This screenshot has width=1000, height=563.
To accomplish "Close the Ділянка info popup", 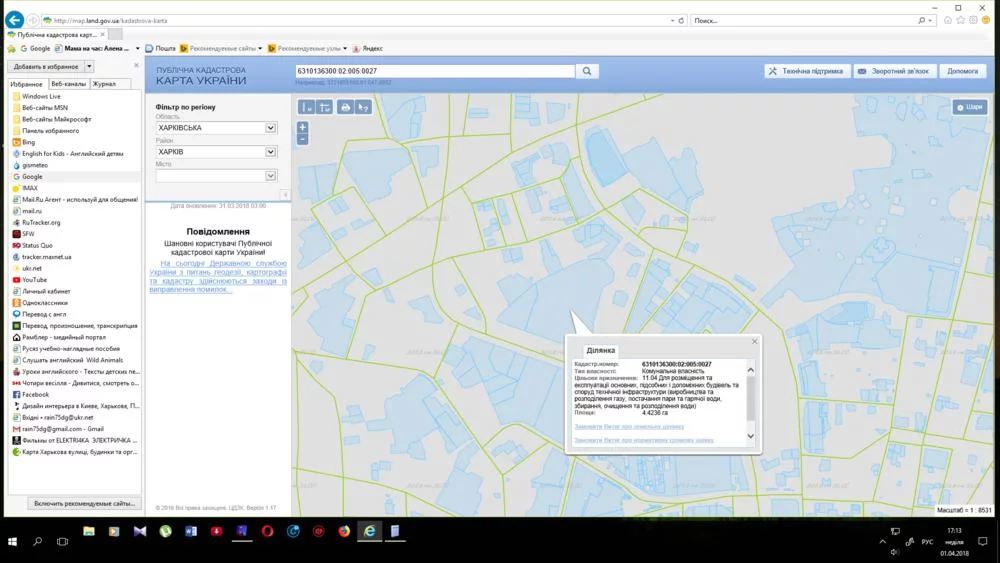I will (x=754, y=342).
